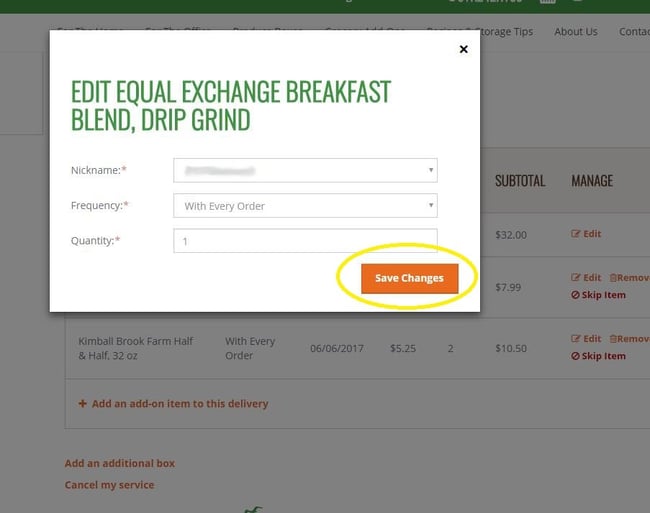
Task: Click Add an additional box link
Action: 120,463
